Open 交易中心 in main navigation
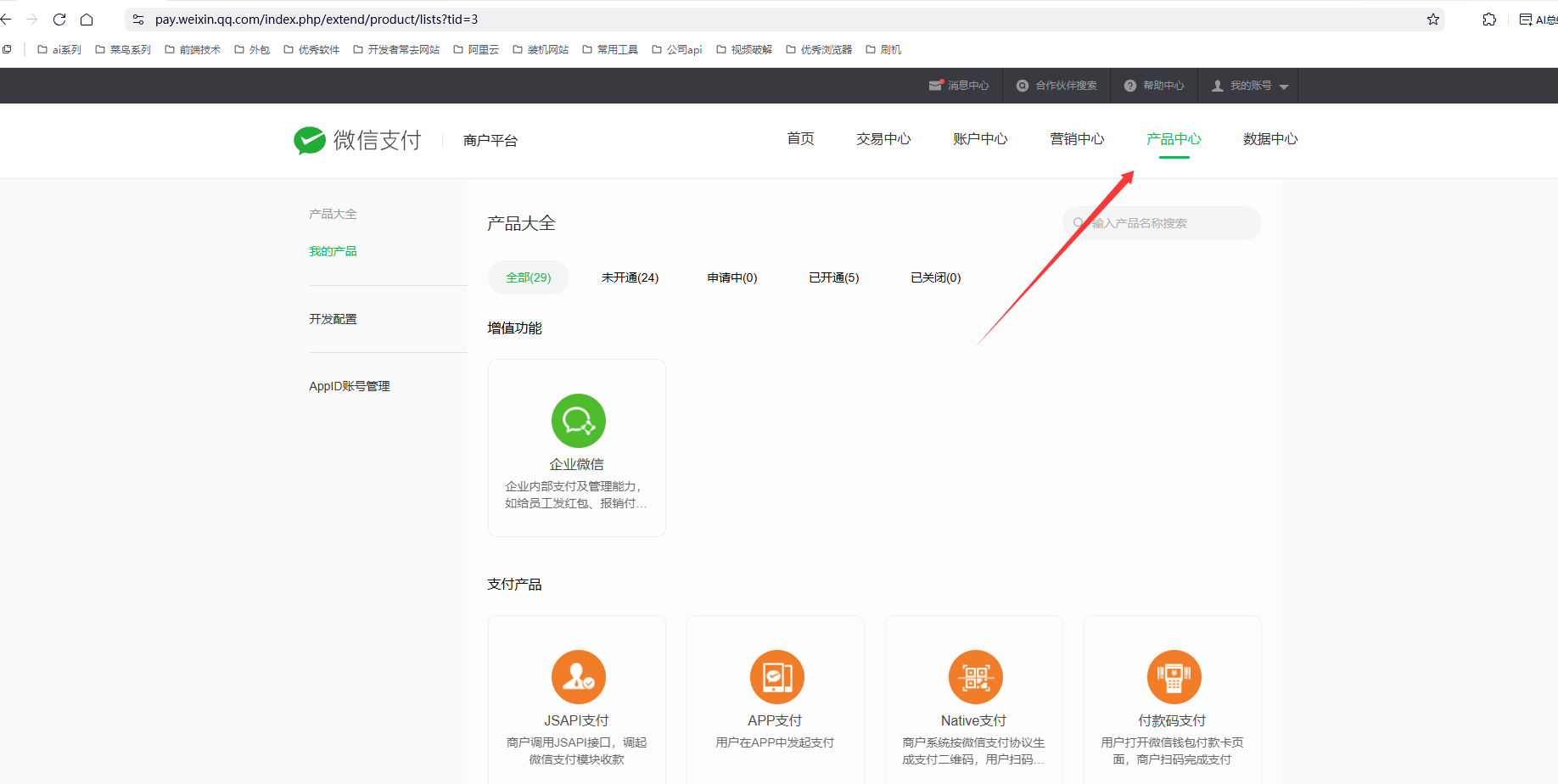 (883, 139)
